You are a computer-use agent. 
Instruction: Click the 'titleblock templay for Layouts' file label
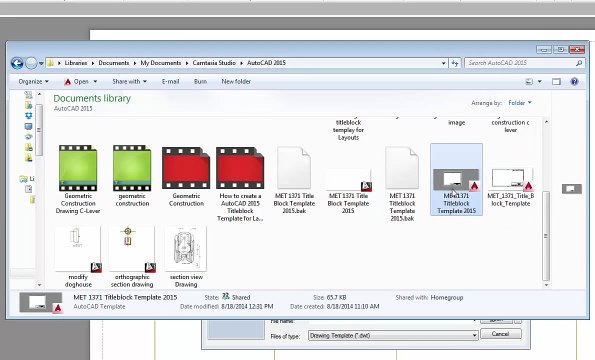(x=348, y=130)
